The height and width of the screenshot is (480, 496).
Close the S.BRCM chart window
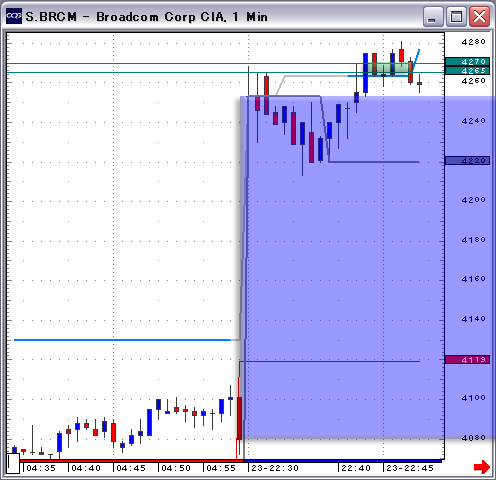pos(479,16)
